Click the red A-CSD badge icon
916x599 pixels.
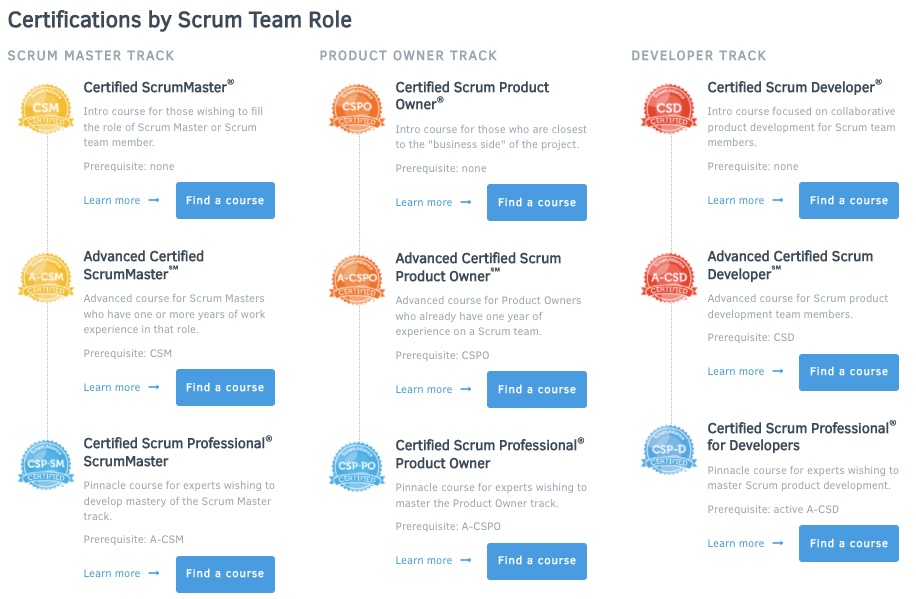(669, 278)
